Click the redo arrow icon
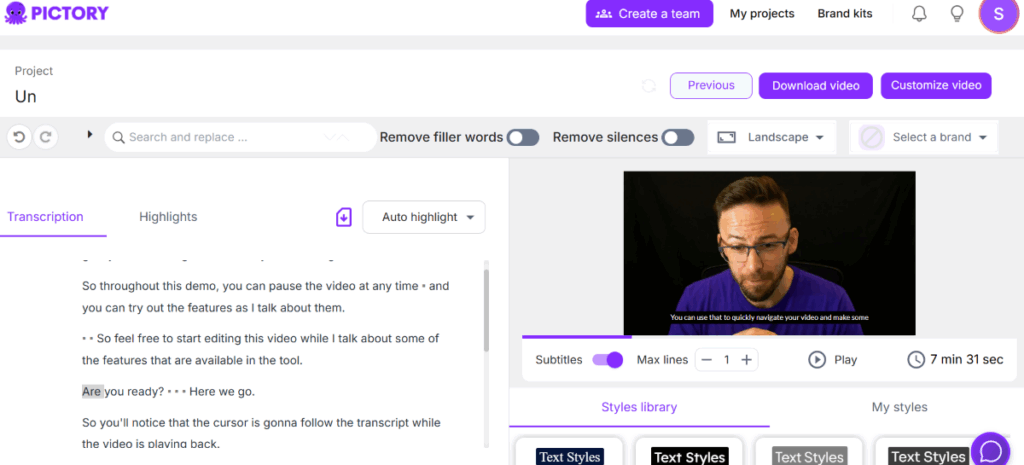The width and height of the screenshot is (1024, 465). click(45, 137)
